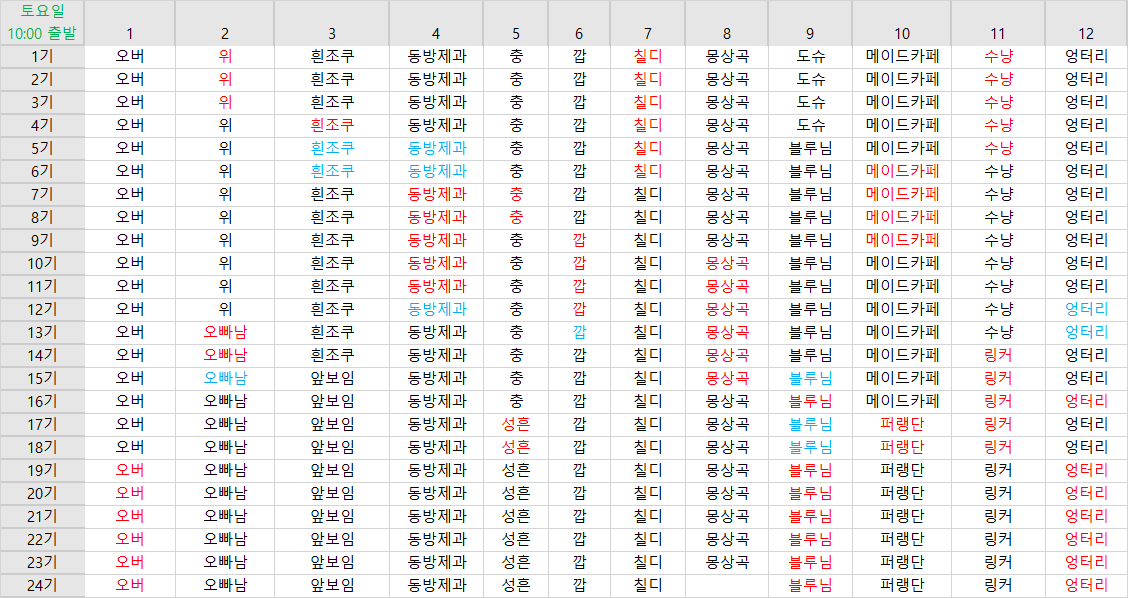This screenshot has height=598, width=1128.
Task: Click the red 성흔 cell in row 18기
Action: [x=515, y=447]
